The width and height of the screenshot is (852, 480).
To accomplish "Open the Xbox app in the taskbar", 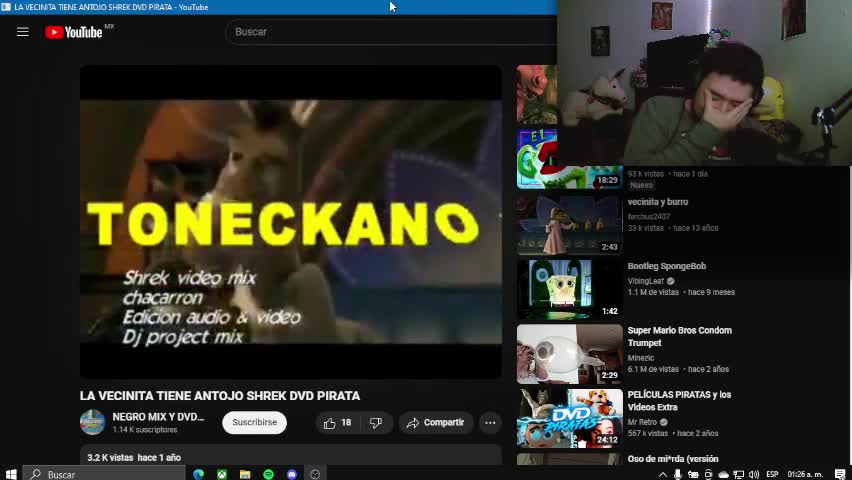I will [222, 474].
